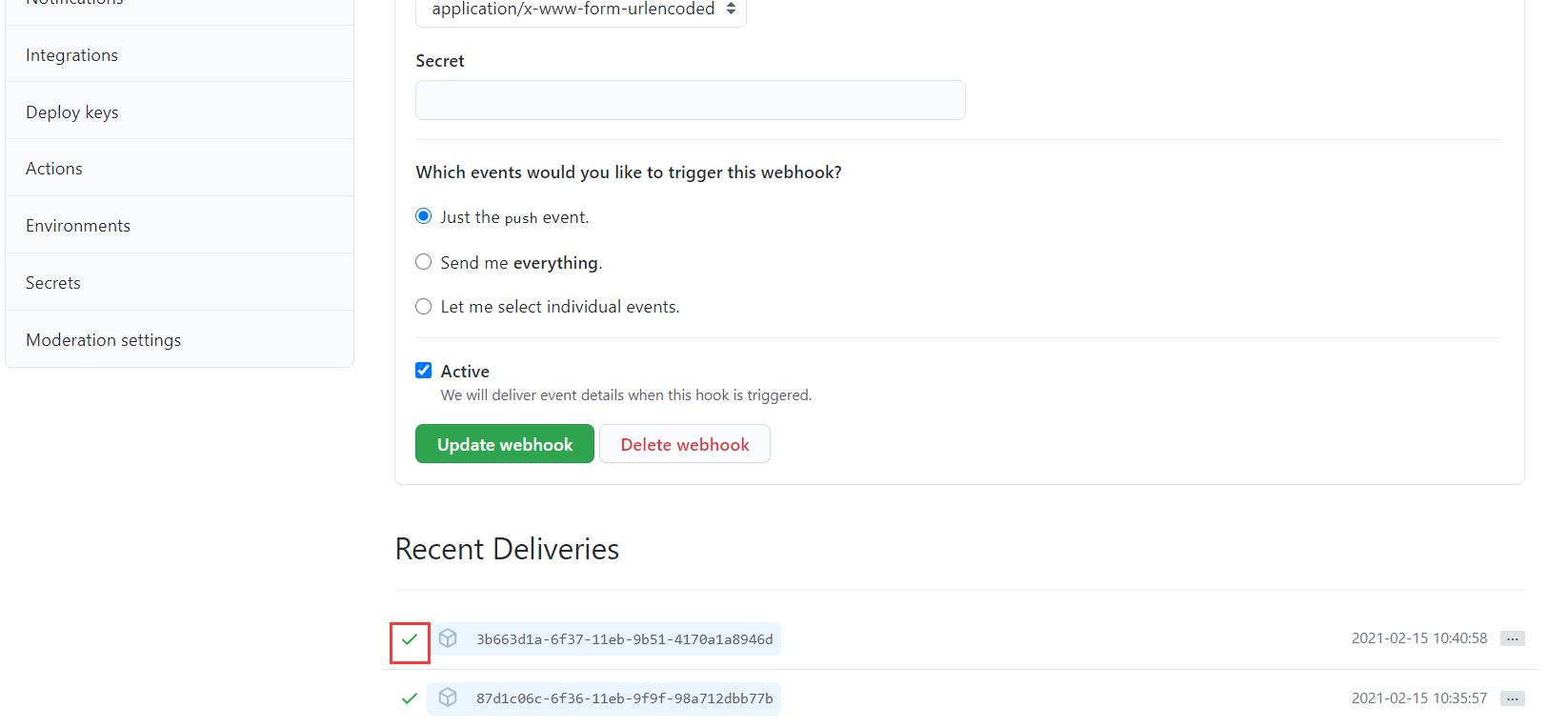Open Secrets in settings sidebar
The width and height of the screenshot is (1568, 728).
(x=179, y=283)
